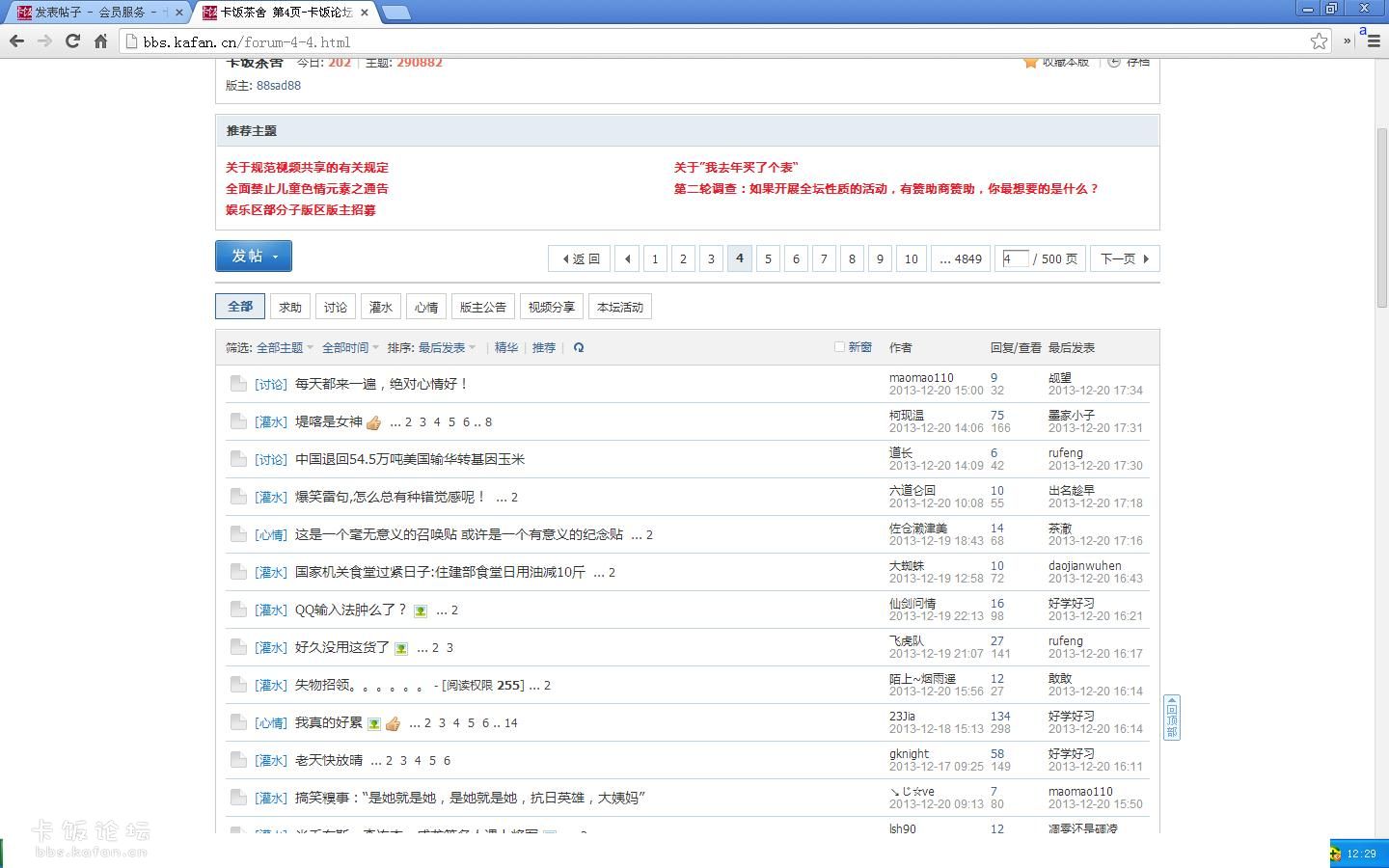This screenshot has height=868, width=1389.
Task: Open the browser home page icon
Action: coord(100,41)
